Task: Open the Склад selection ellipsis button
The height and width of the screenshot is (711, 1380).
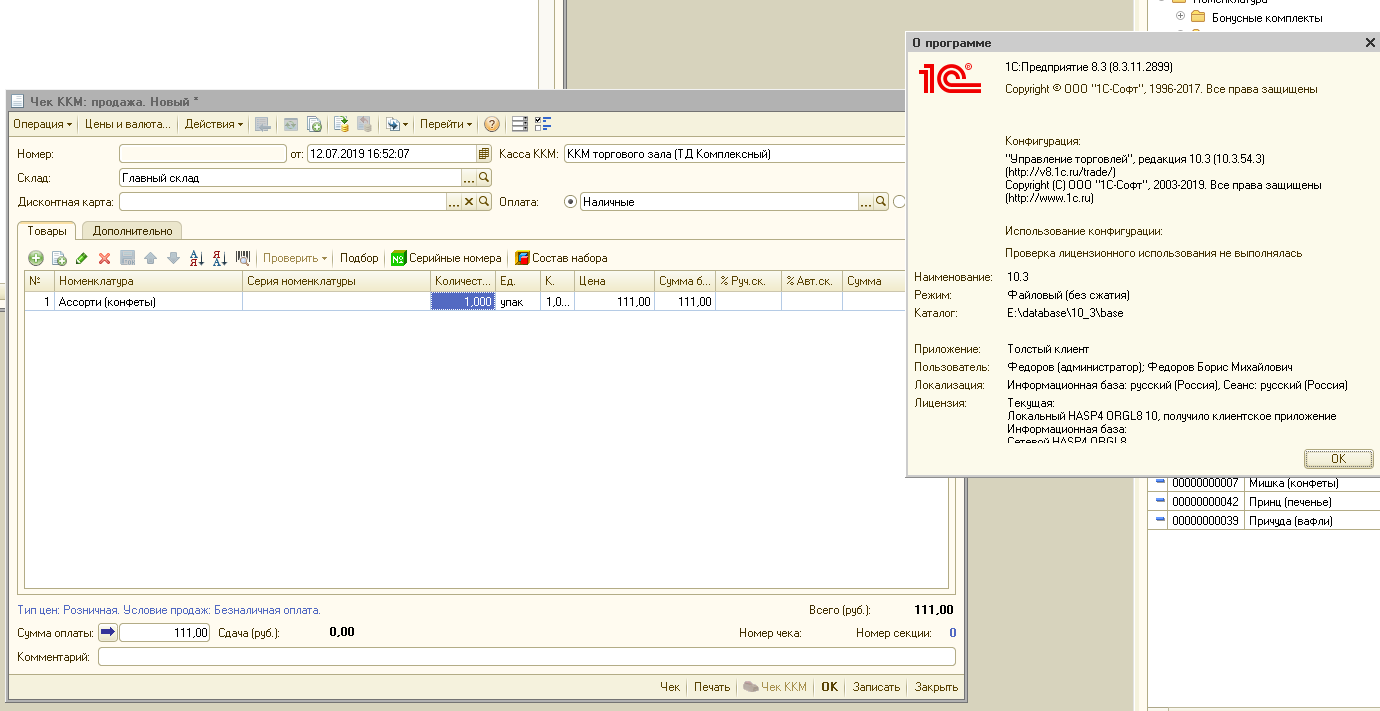Action: click(x=468, y=178)
